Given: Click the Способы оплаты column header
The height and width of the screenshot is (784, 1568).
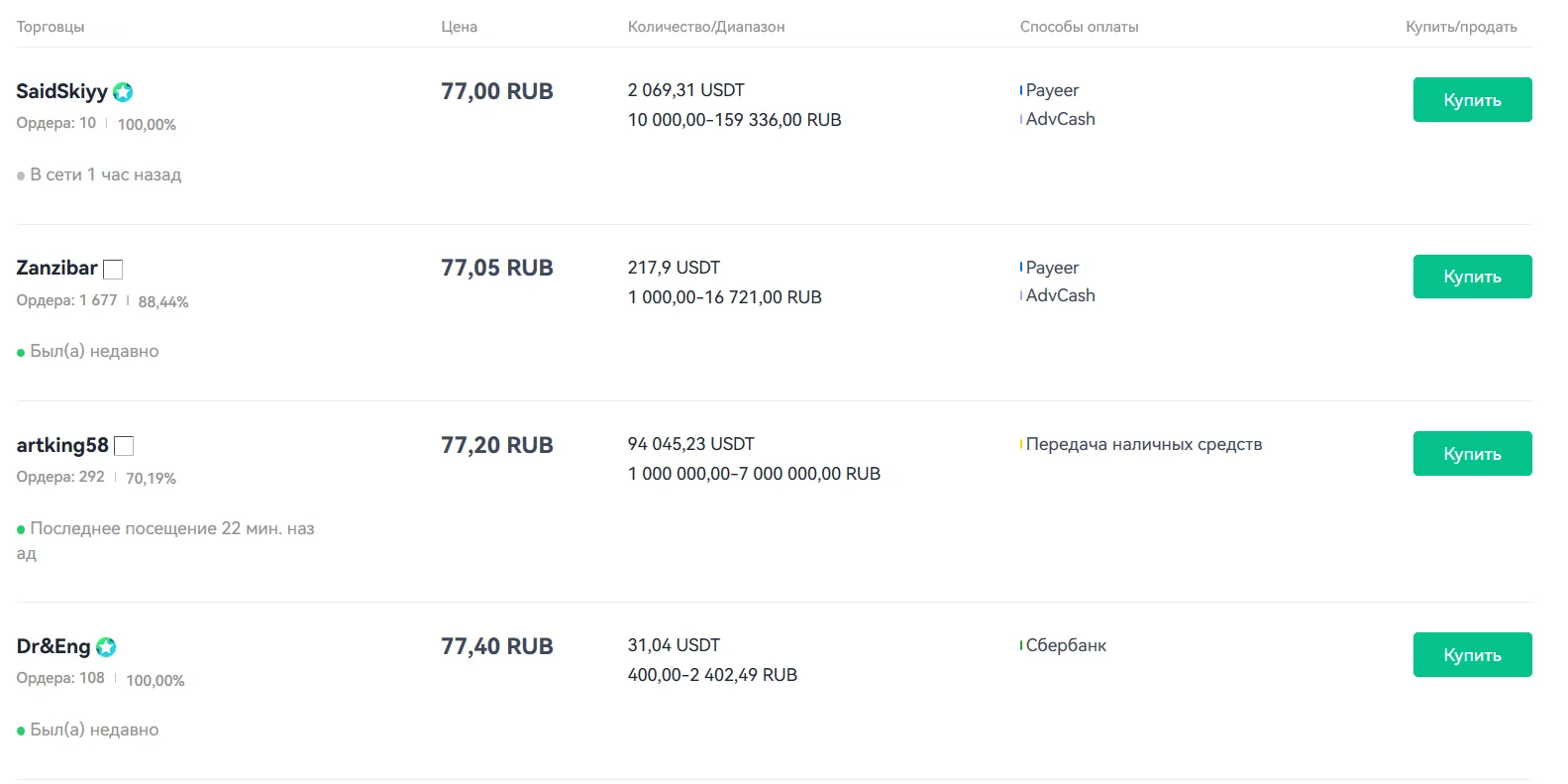Looking at the screenshot, I should (1079, 27).
